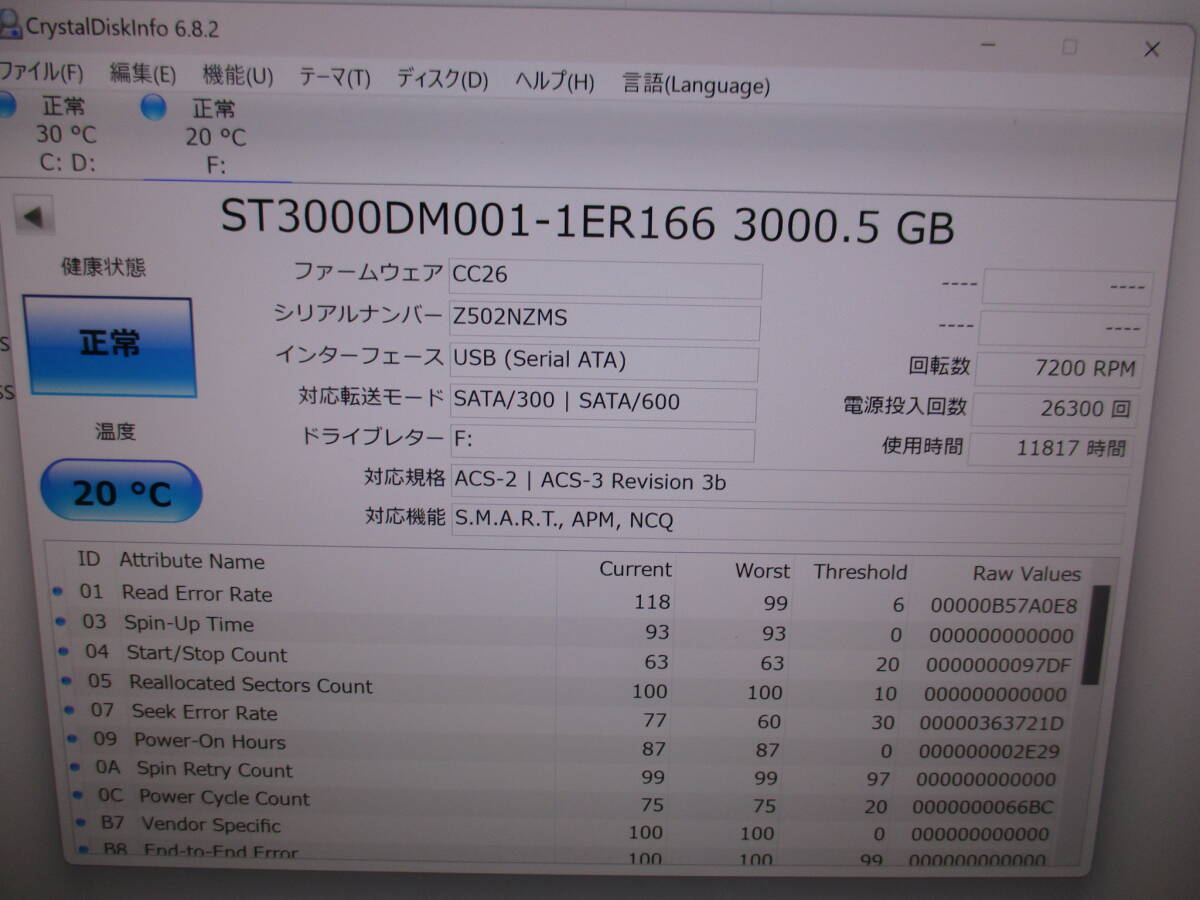Image resolution: width=1200 pixels, height=900 pixels.
Task: Click the ID column header
Action: coord(89,560)
